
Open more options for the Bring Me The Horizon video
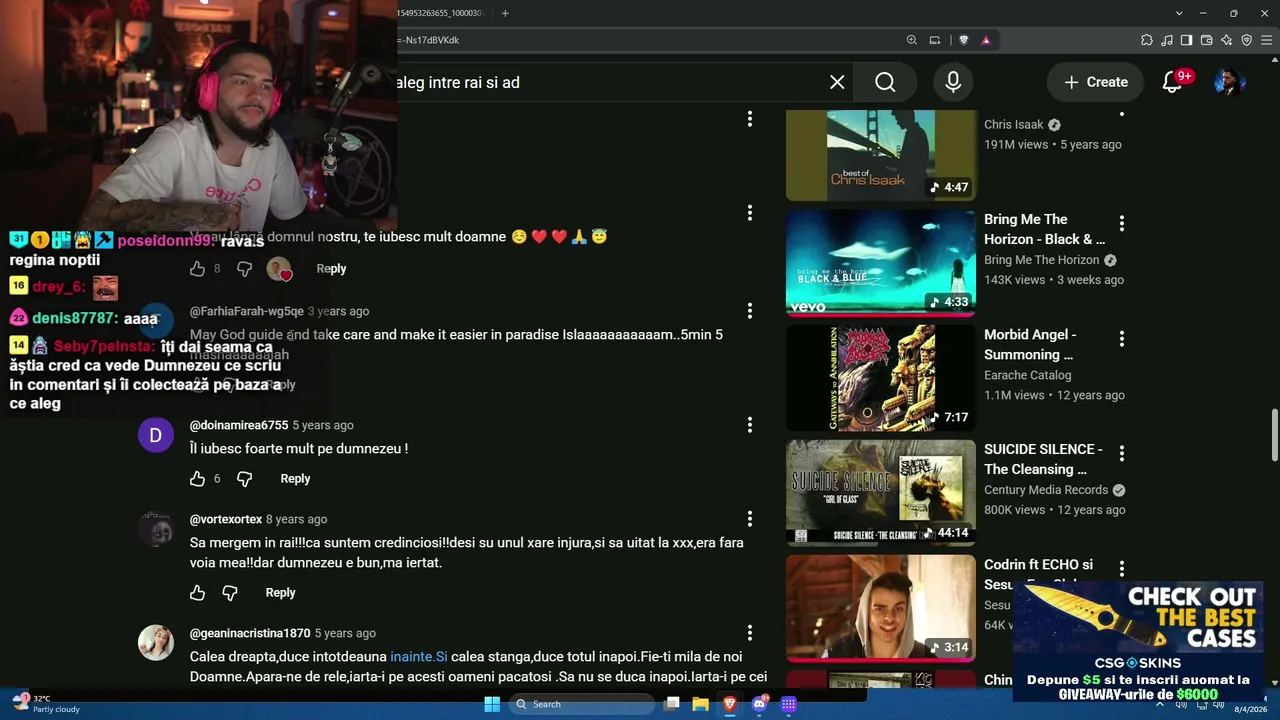(x=1121, y=223)
